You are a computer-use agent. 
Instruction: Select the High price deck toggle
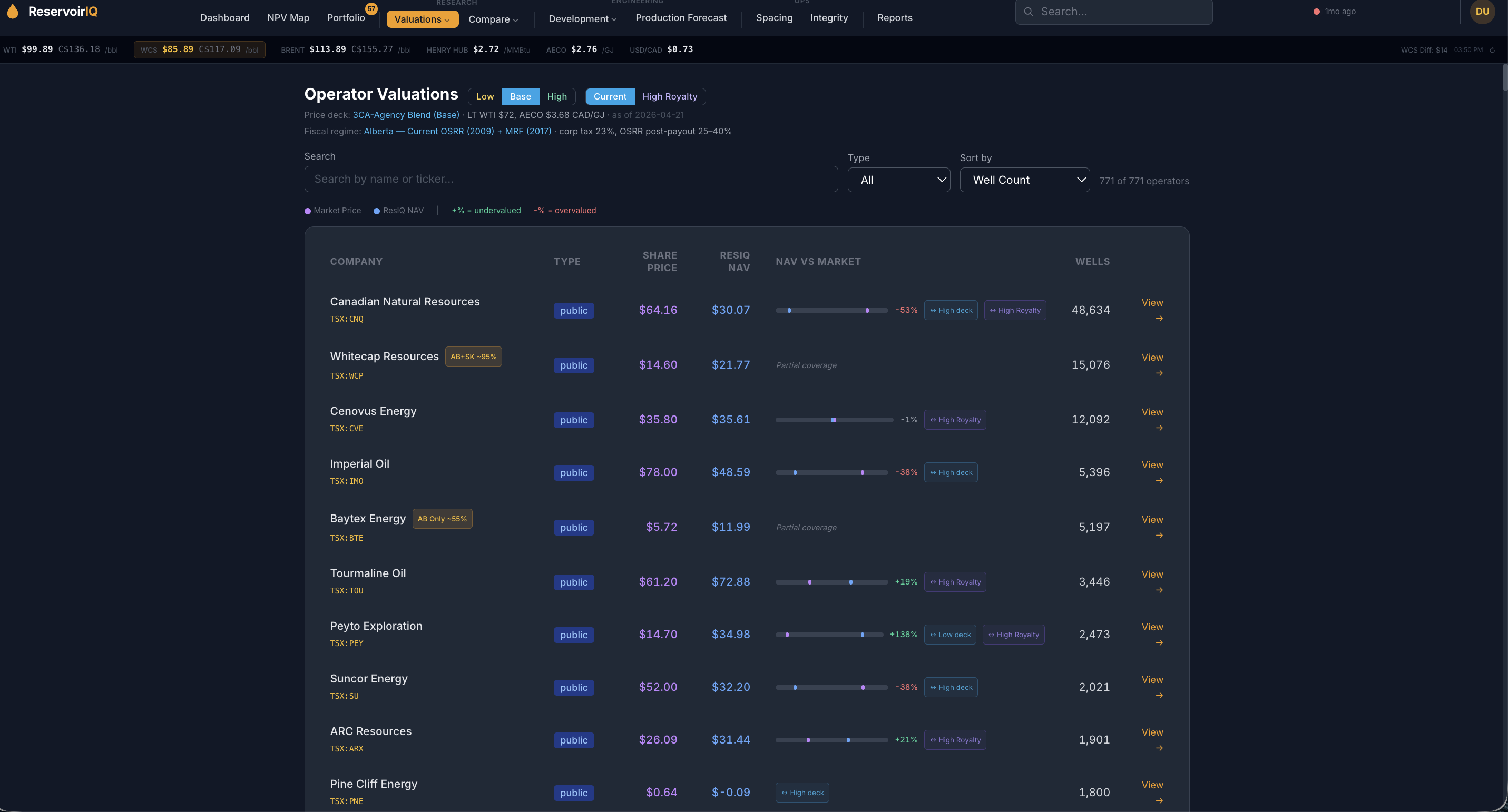pyautogui.click(x=557, y=96)
